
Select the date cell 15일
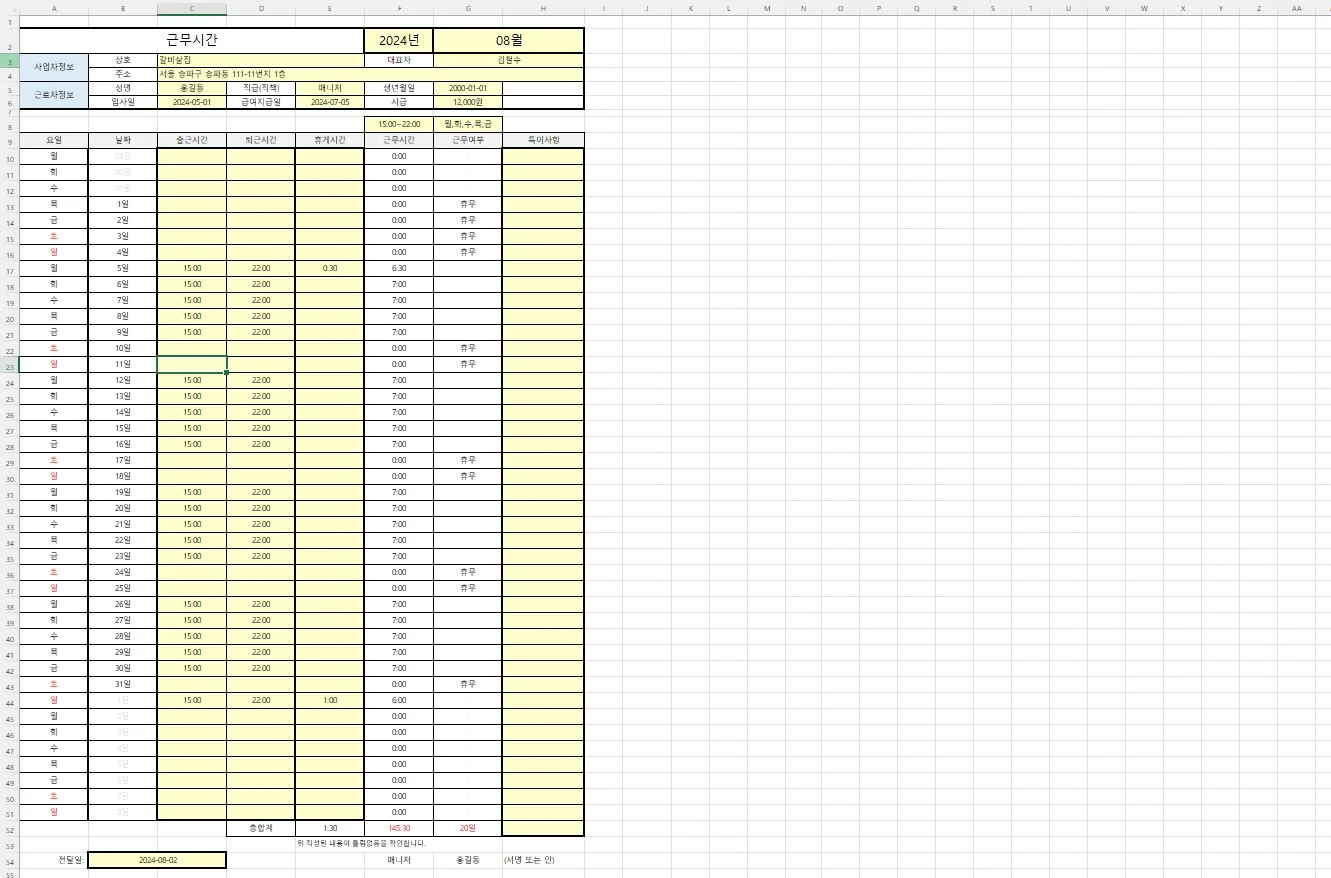click(x=123, y=428)
